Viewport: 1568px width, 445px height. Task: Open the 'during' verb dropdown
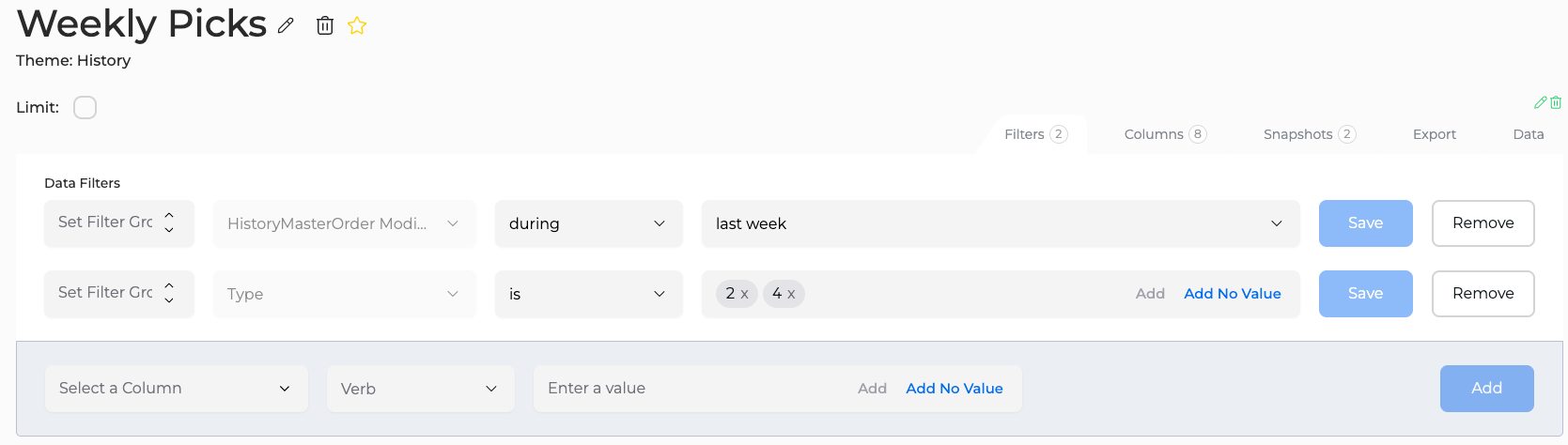(x=589, y=223)
